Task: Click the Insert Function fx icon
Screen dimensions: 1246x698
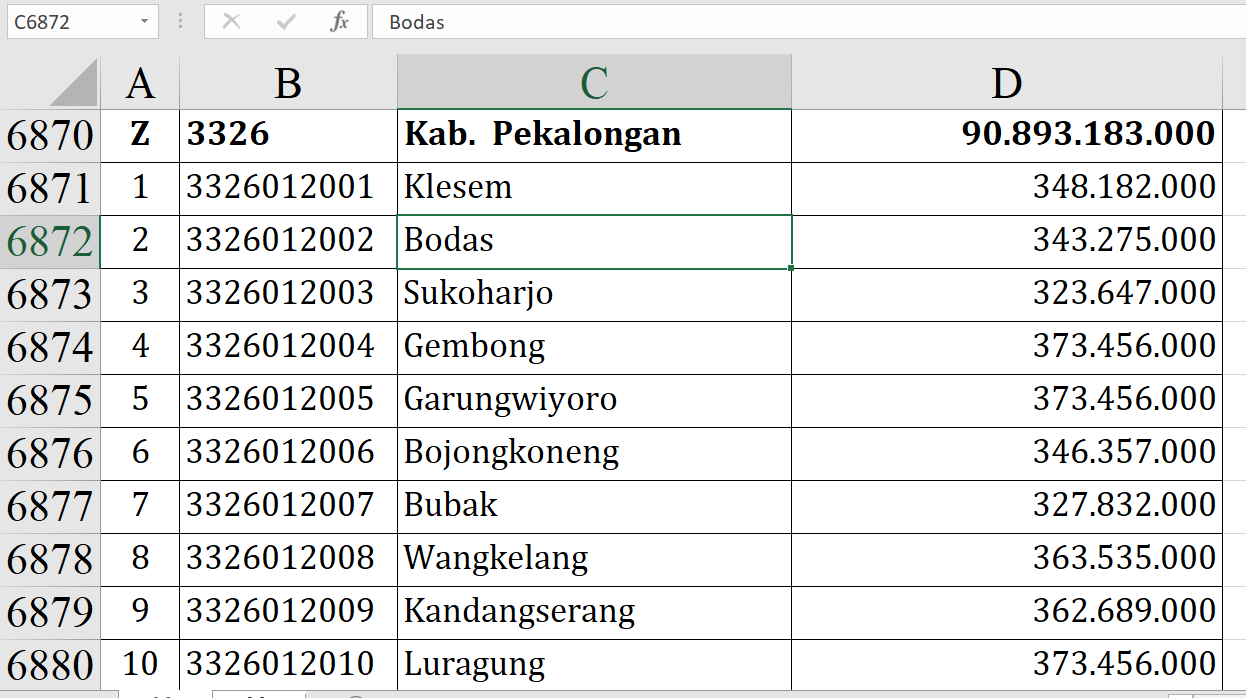Action: point(339,22)
